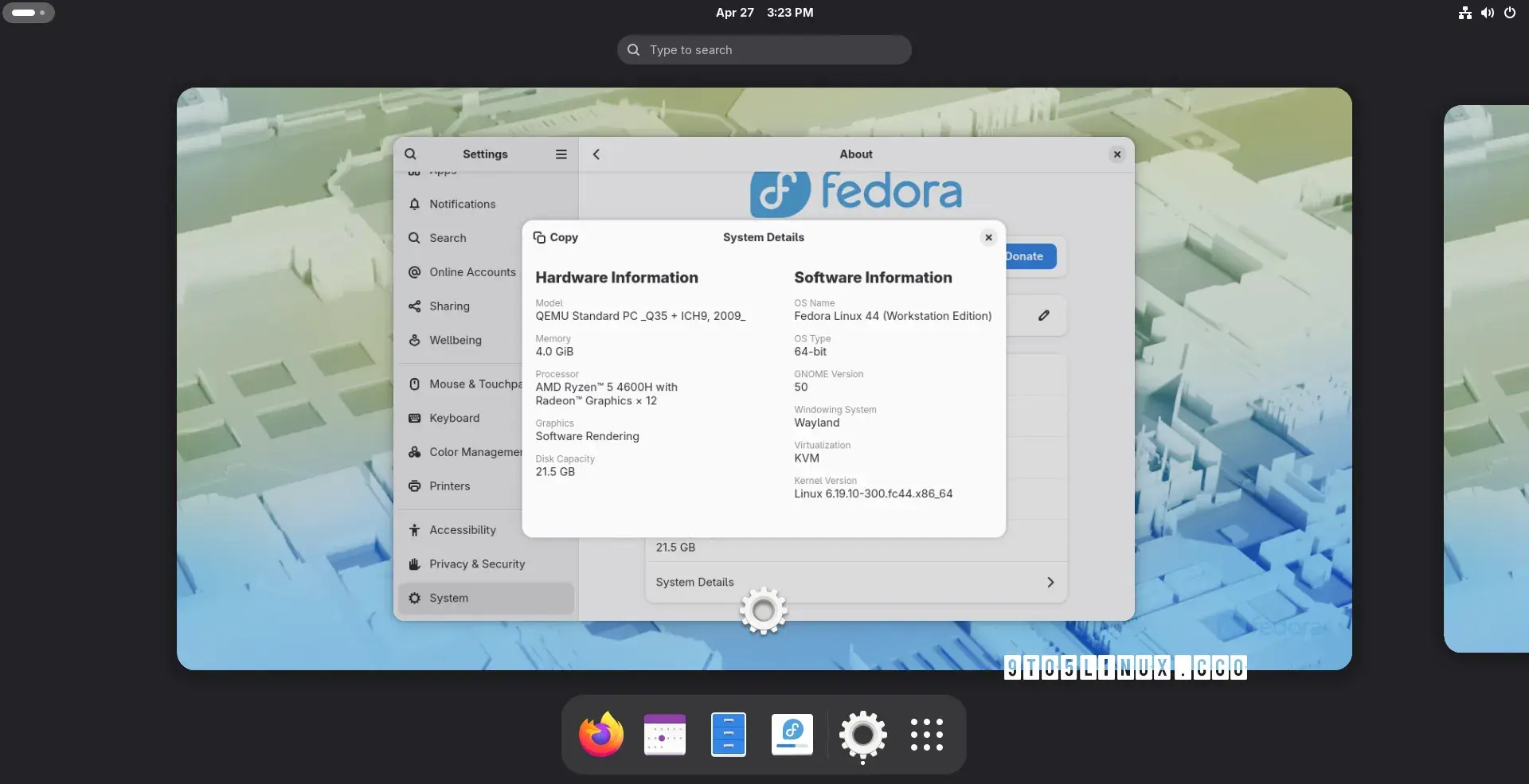This screenshot has width=1529, height=784.
Task: Click the Settings gear in dock
Action: click(862, 735)
